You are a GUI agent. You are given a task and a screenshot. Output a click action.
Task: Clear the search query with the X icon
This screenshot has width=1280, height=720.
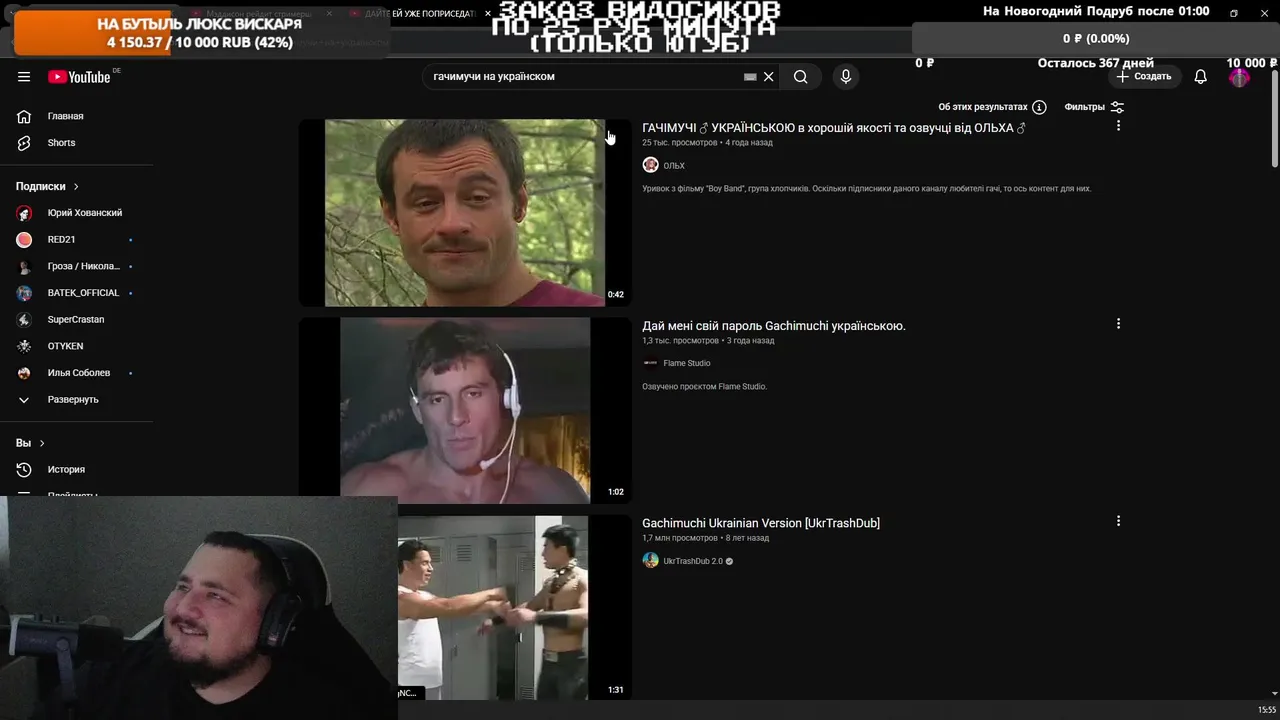point(769,77)
